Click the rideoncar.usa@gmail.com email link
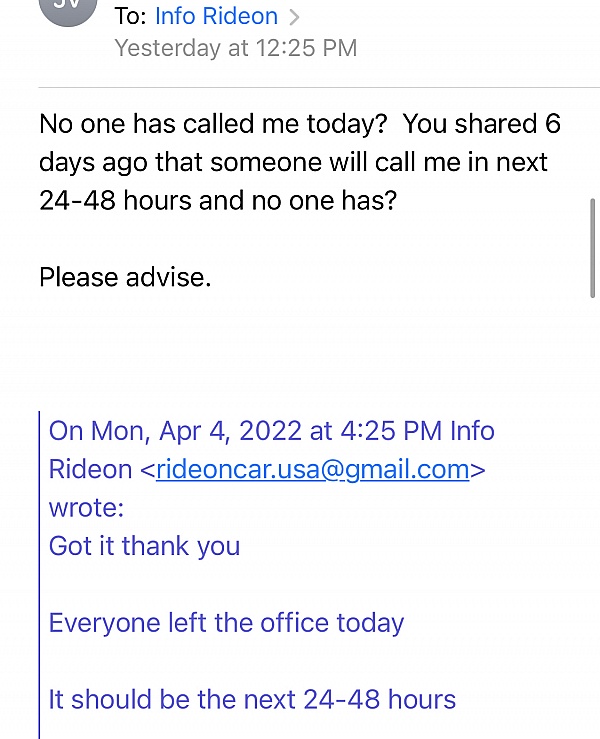This screenshot has height=739, width=600. click(312, 469)
